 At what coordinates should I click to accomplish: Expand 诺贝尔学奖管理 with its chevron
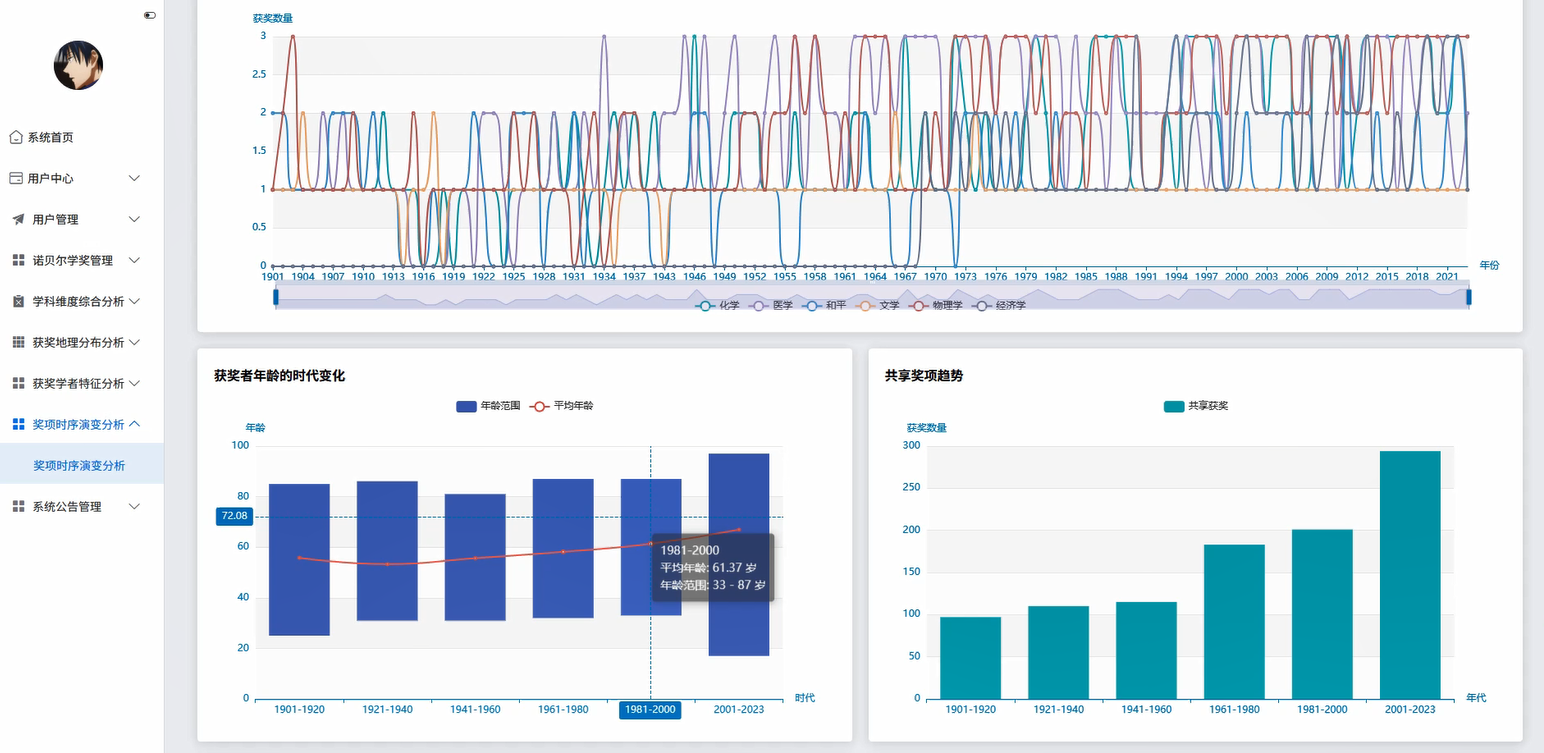135,260
